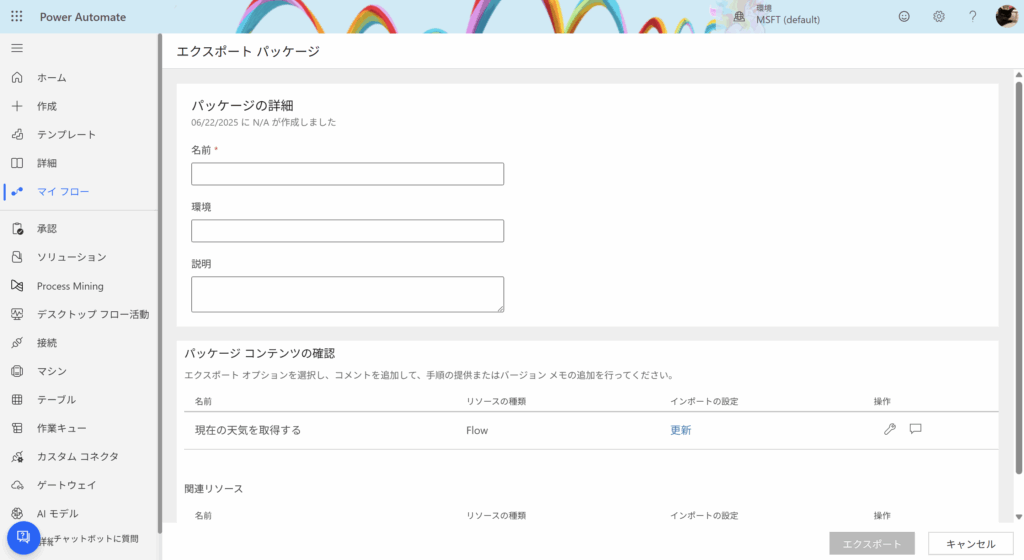Image resolution: width=1024 pixels, height=560 pixels.
Task: Click the パッケージ コンテンツの確認 heading
Action: tap(259, 353)
